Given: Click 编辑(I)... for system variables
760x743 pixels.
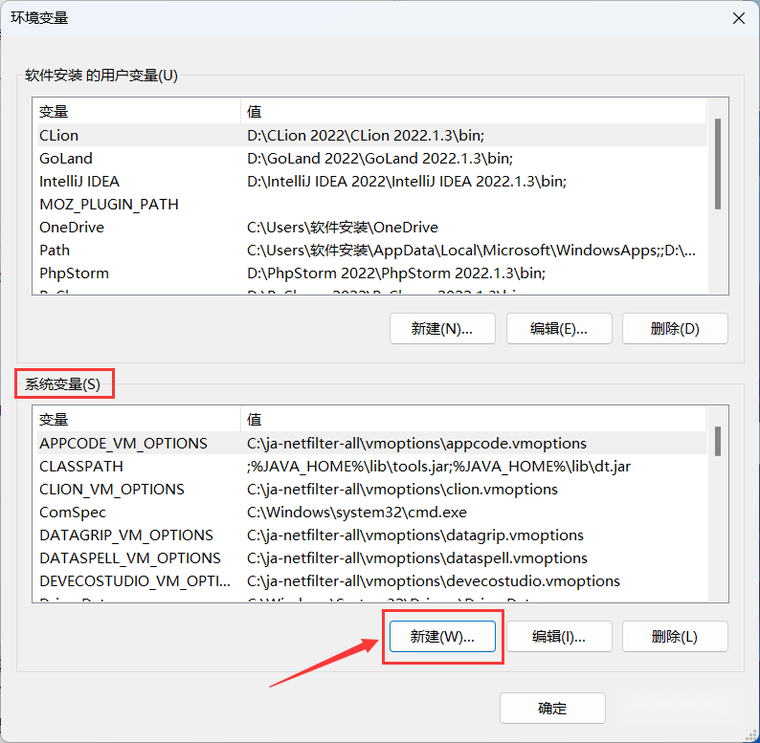Looking at the screenshot, I should 559,636.
